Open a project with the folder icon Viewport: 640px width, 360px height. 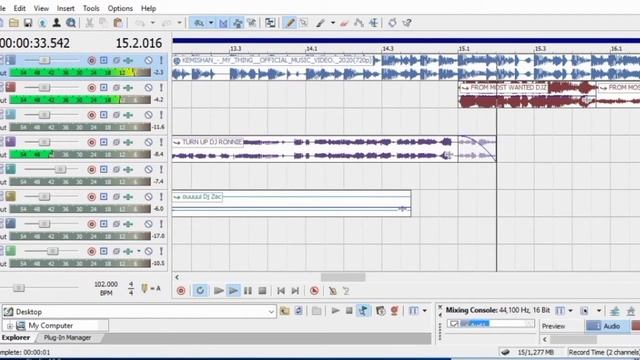pos(14,23)
